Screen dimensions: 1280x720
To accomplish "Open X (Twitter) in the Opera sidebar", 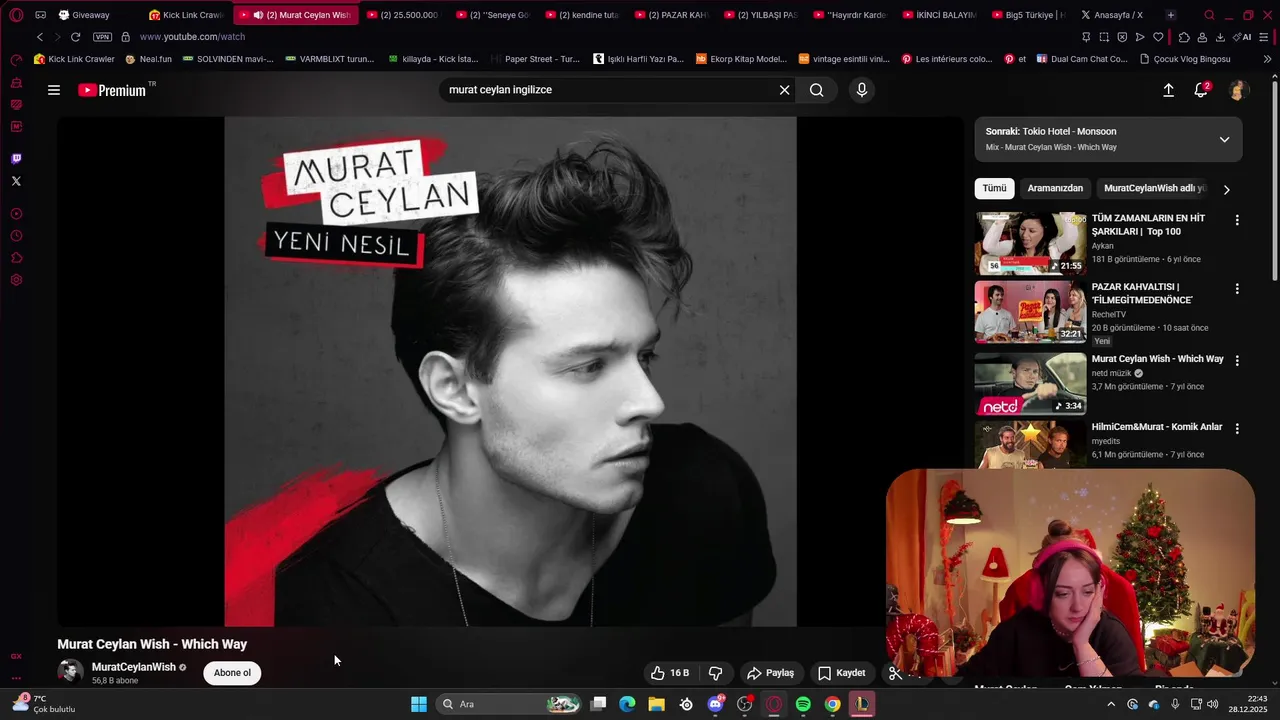I will [16, 181].
